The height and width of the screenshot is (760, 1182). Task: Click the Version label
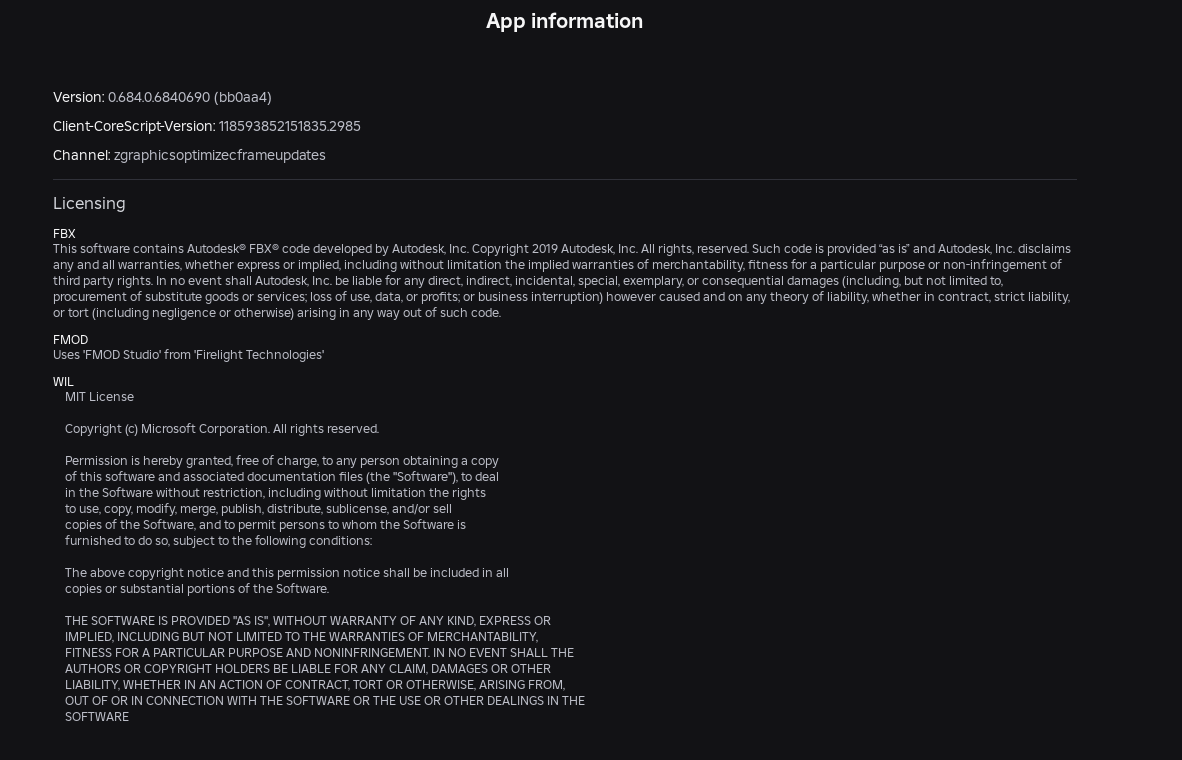[x=78, y=97]
